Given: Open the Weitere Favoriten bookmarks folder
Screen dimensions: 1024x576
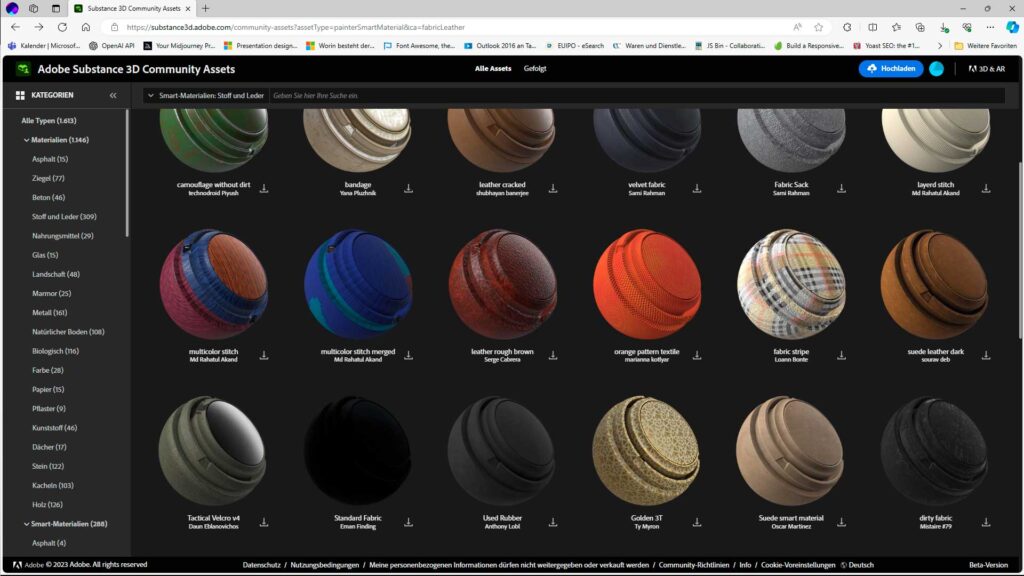Looking at the screenshot, I should coord(985,46).
